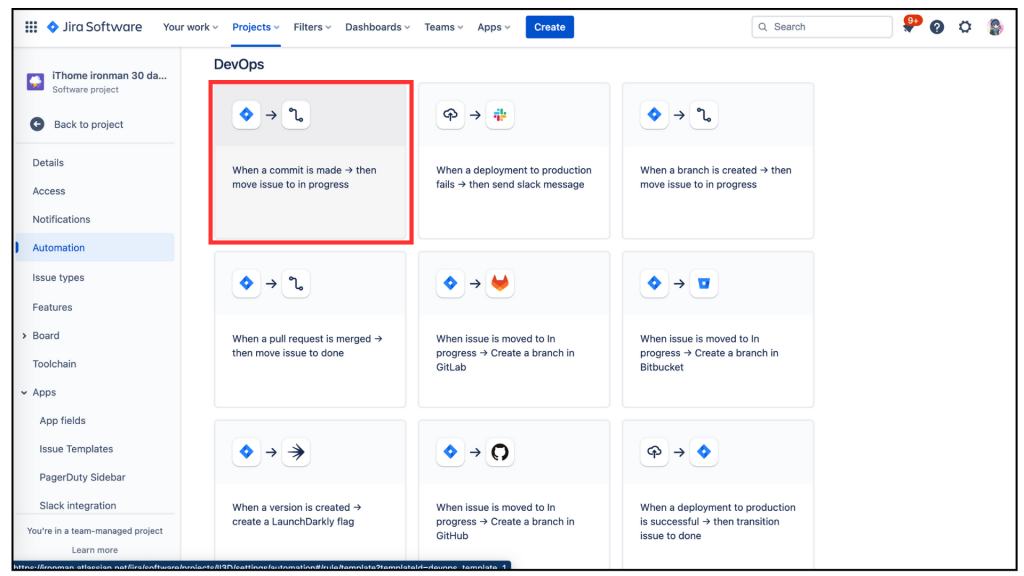1024x576 pixels.
Task: Click the GitLab fox icon
Action: tap(500, 283)
